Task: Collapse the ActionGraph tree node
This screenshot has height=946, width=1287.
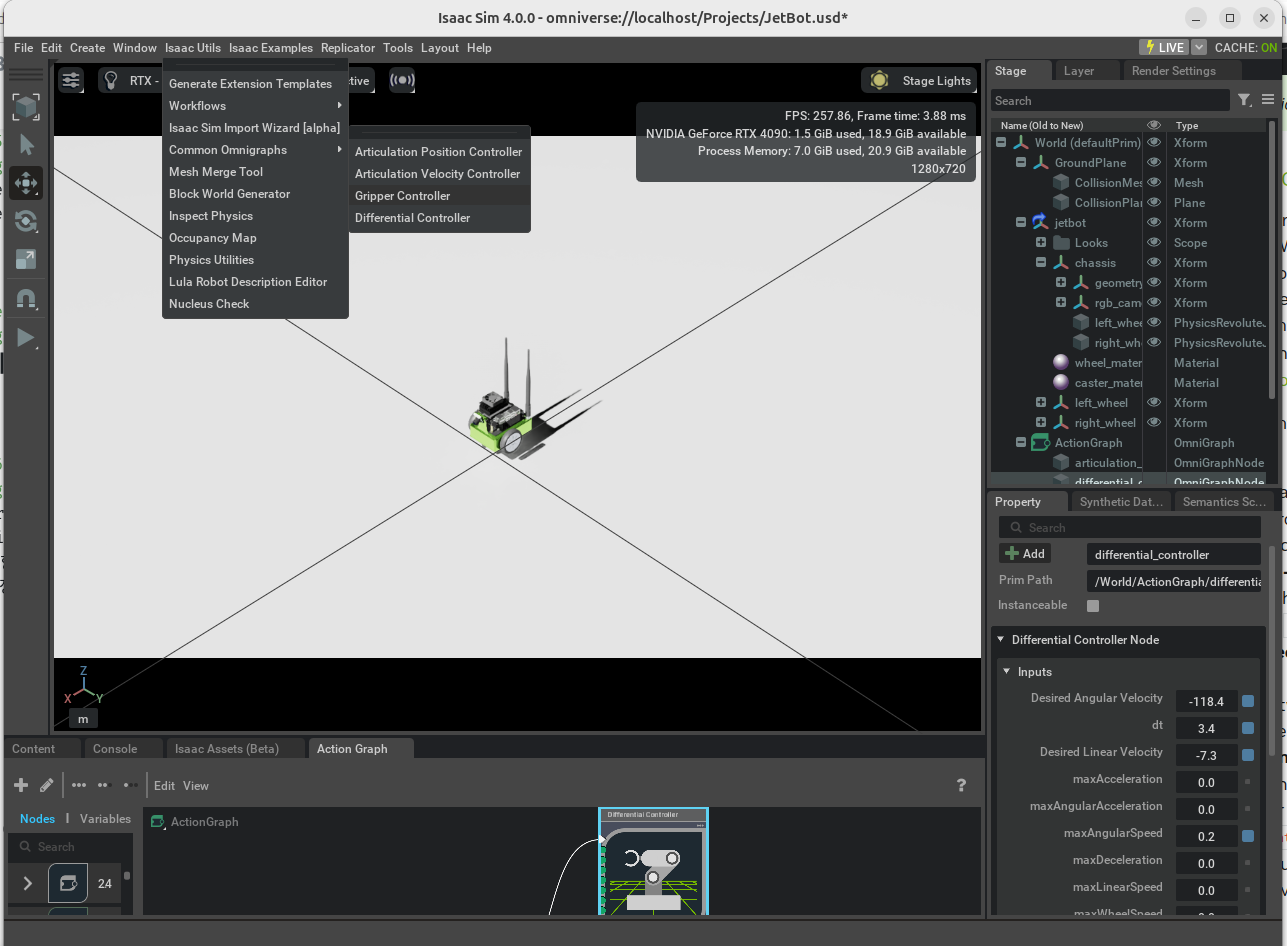Action: click(1021, 443)
